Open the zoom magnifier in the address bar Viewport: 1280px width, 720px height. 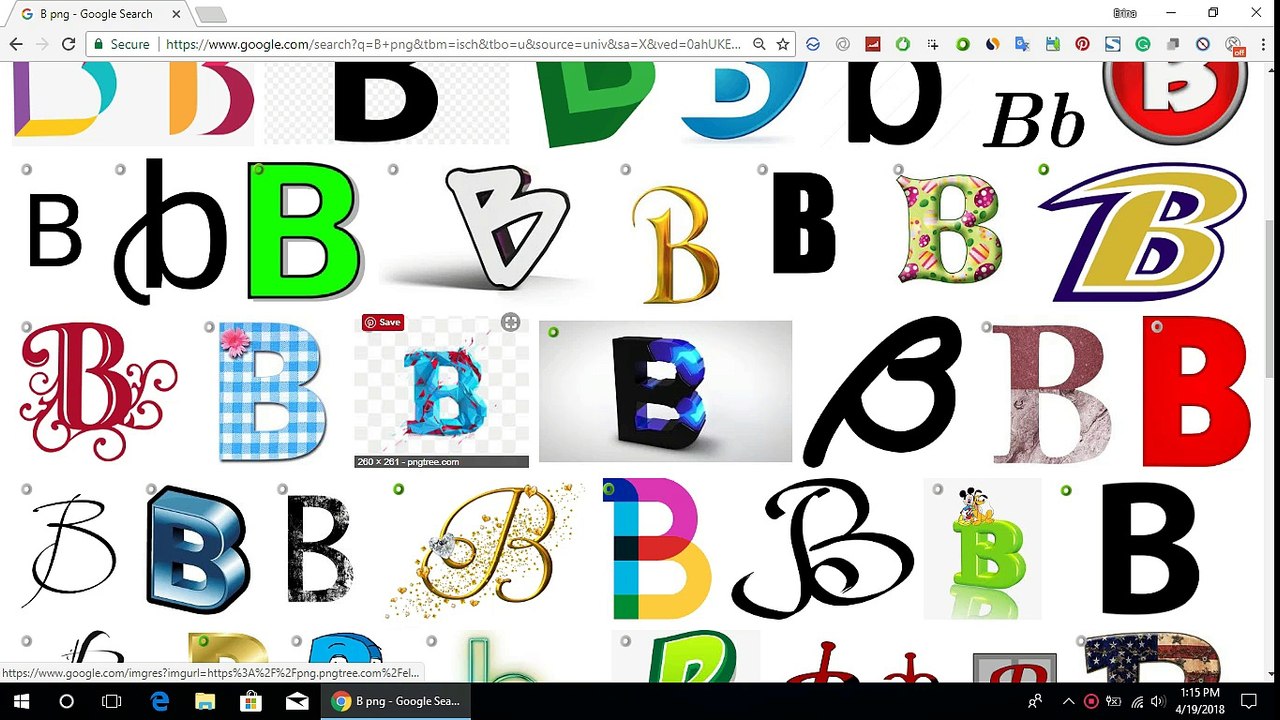click(759, 44)
